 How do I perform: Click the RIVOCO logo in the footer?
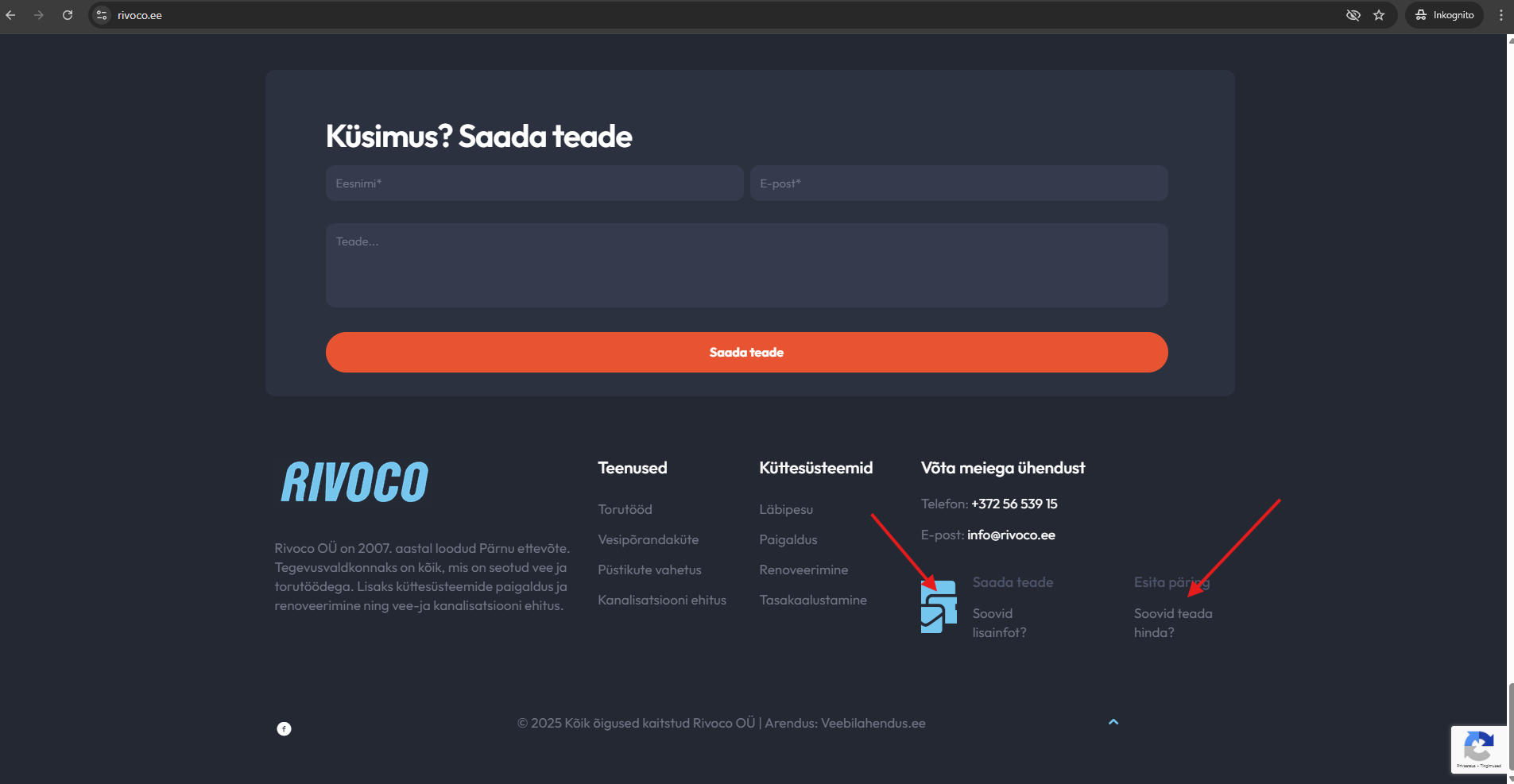pyautogui.click(x=354, y=482)
